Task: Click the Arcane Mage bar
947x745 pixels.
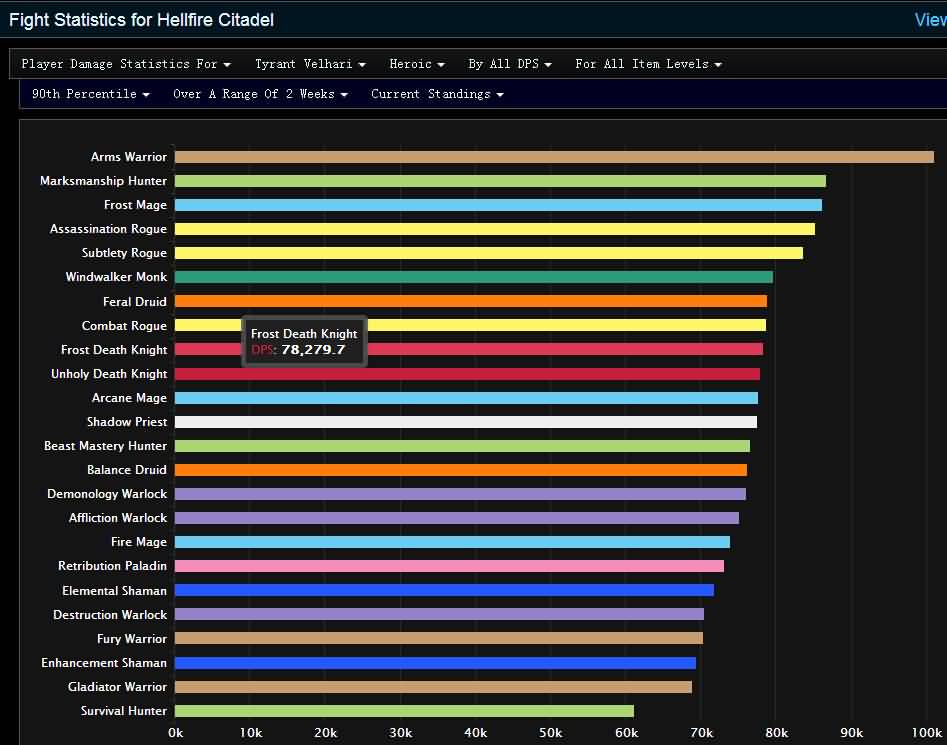Action: click(466, 398)
